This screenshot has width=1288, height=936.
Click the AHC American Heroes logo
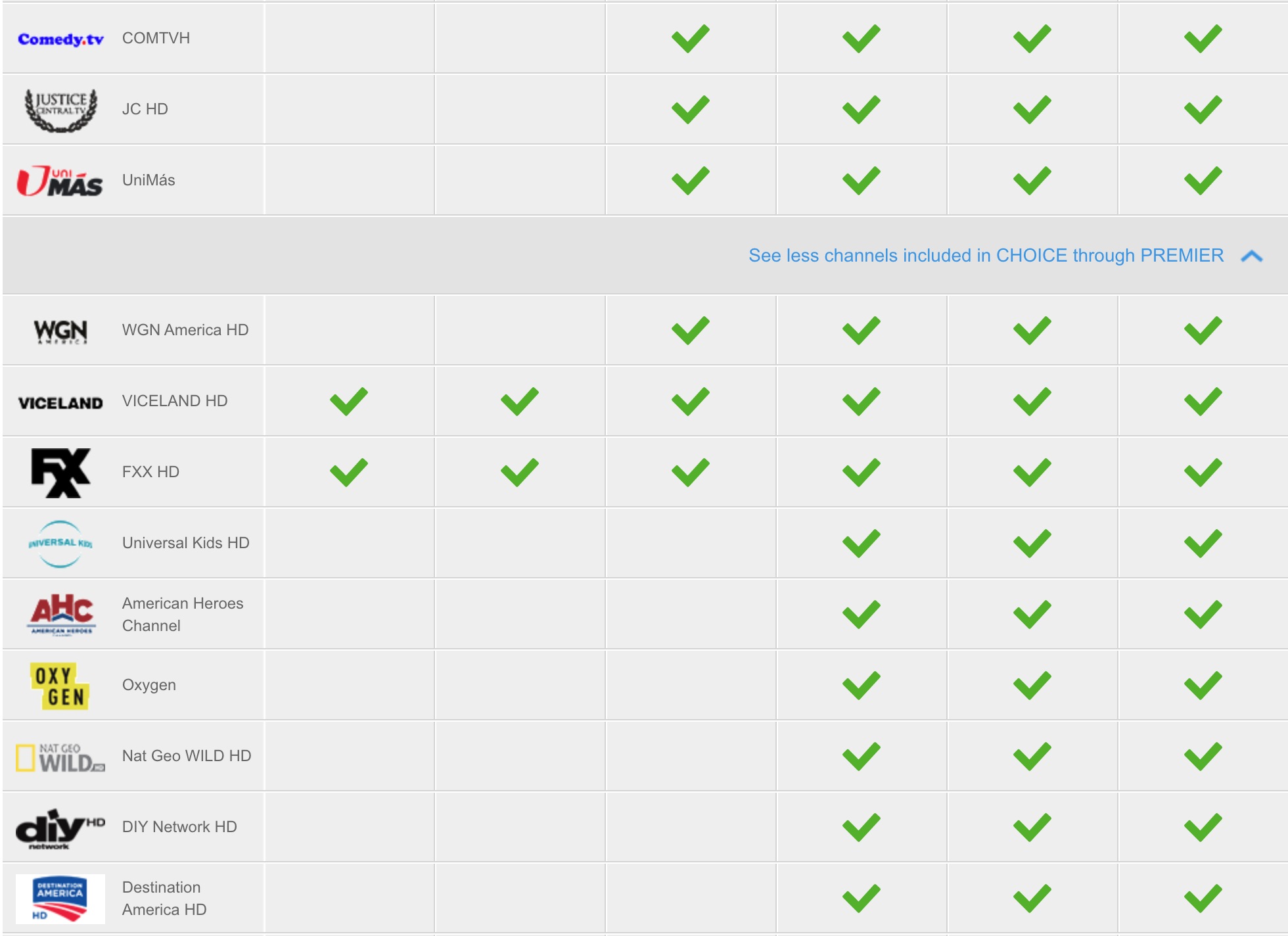62,615
